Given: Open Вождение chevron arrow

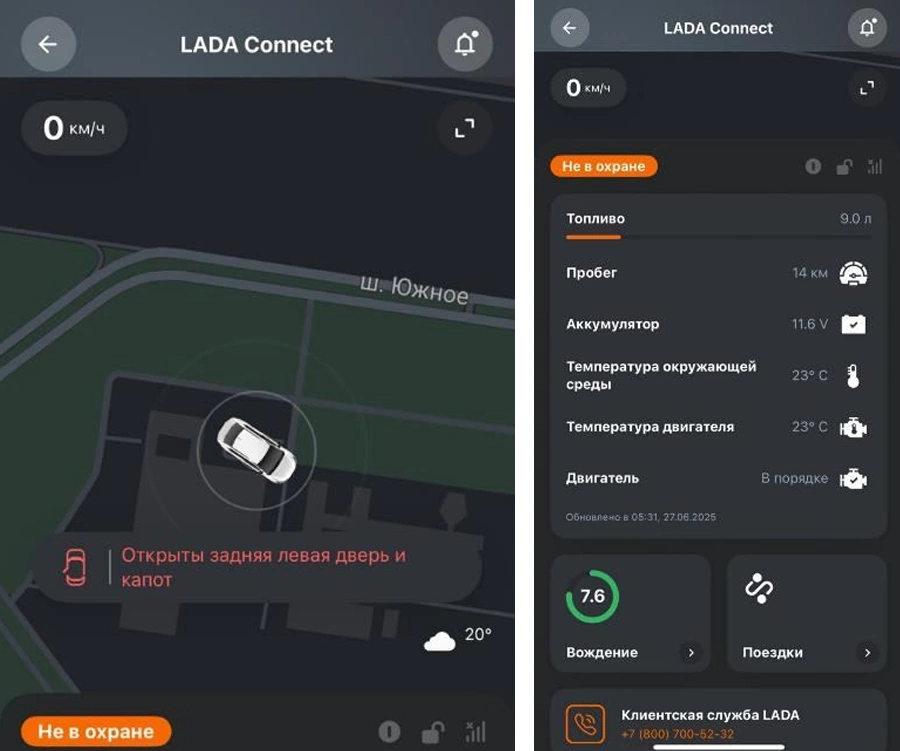Looking at the screenshot, I should pyautogui.click(x=691, y=652).
